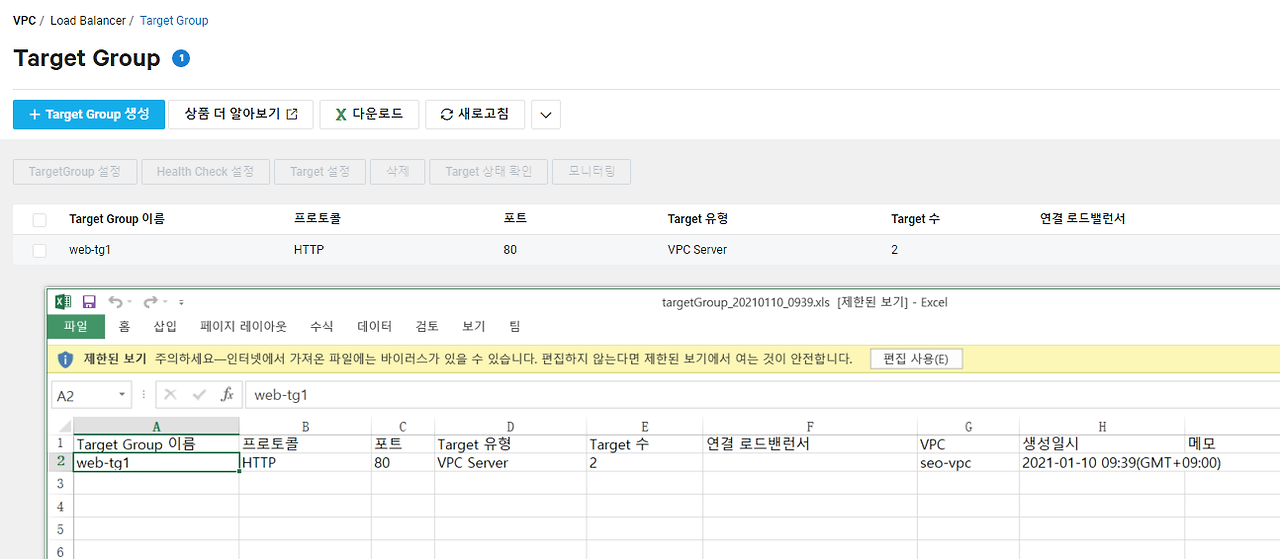1280x559 pixels.
Task: Click the Target 설정 button
Action: pyautogui.click(x=320, y=172)
